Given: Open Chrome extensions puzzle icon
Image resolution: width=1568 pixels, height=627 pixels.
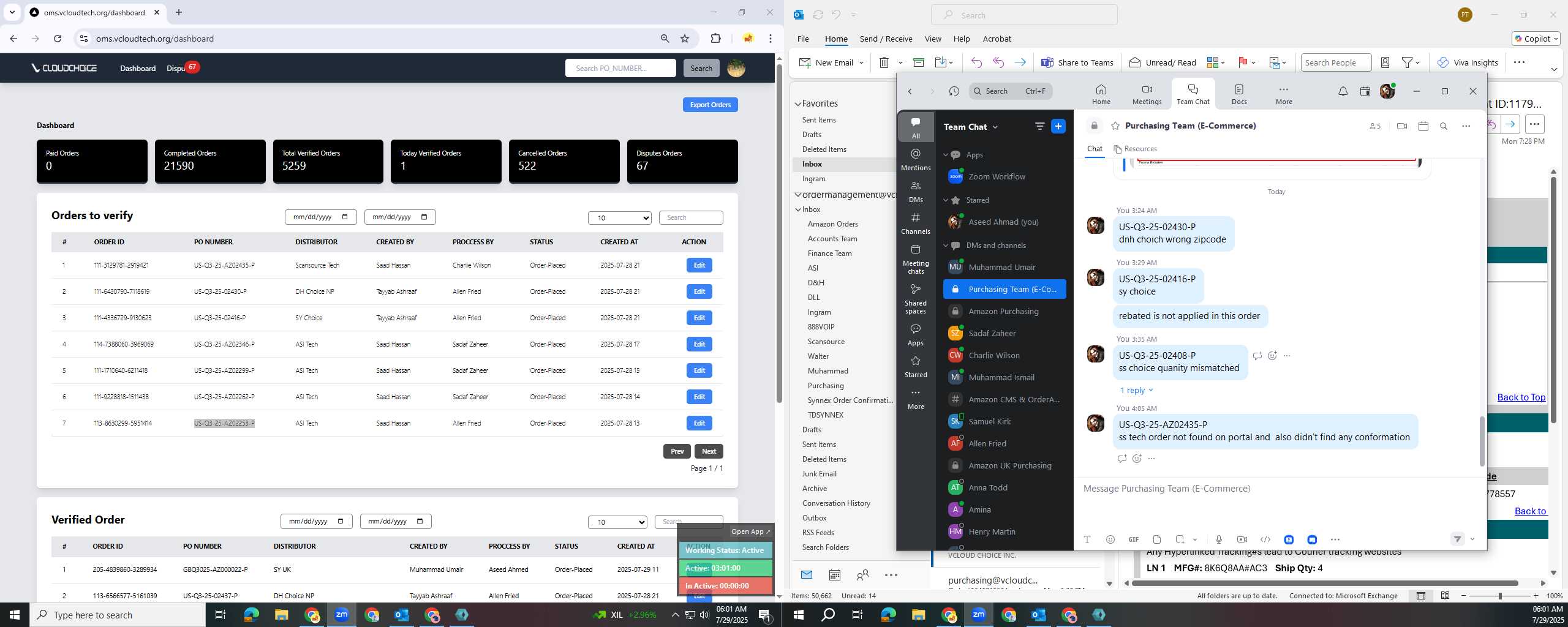Looking at the screenshot, I should (715, 39).
